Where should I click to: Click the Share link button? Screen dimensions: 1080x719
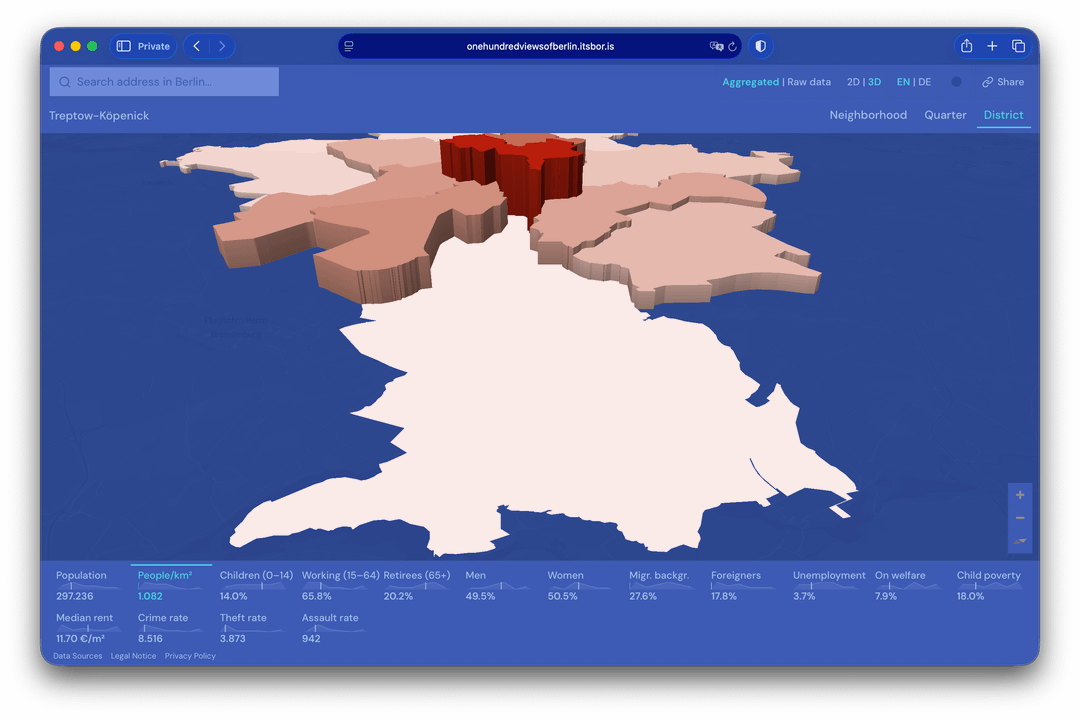pos(1003,82)
